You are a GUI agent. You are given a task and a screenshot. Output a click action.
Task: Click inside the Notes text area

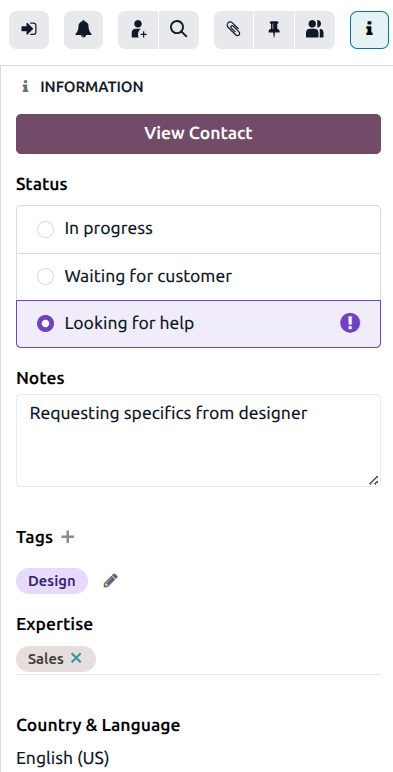198,440
